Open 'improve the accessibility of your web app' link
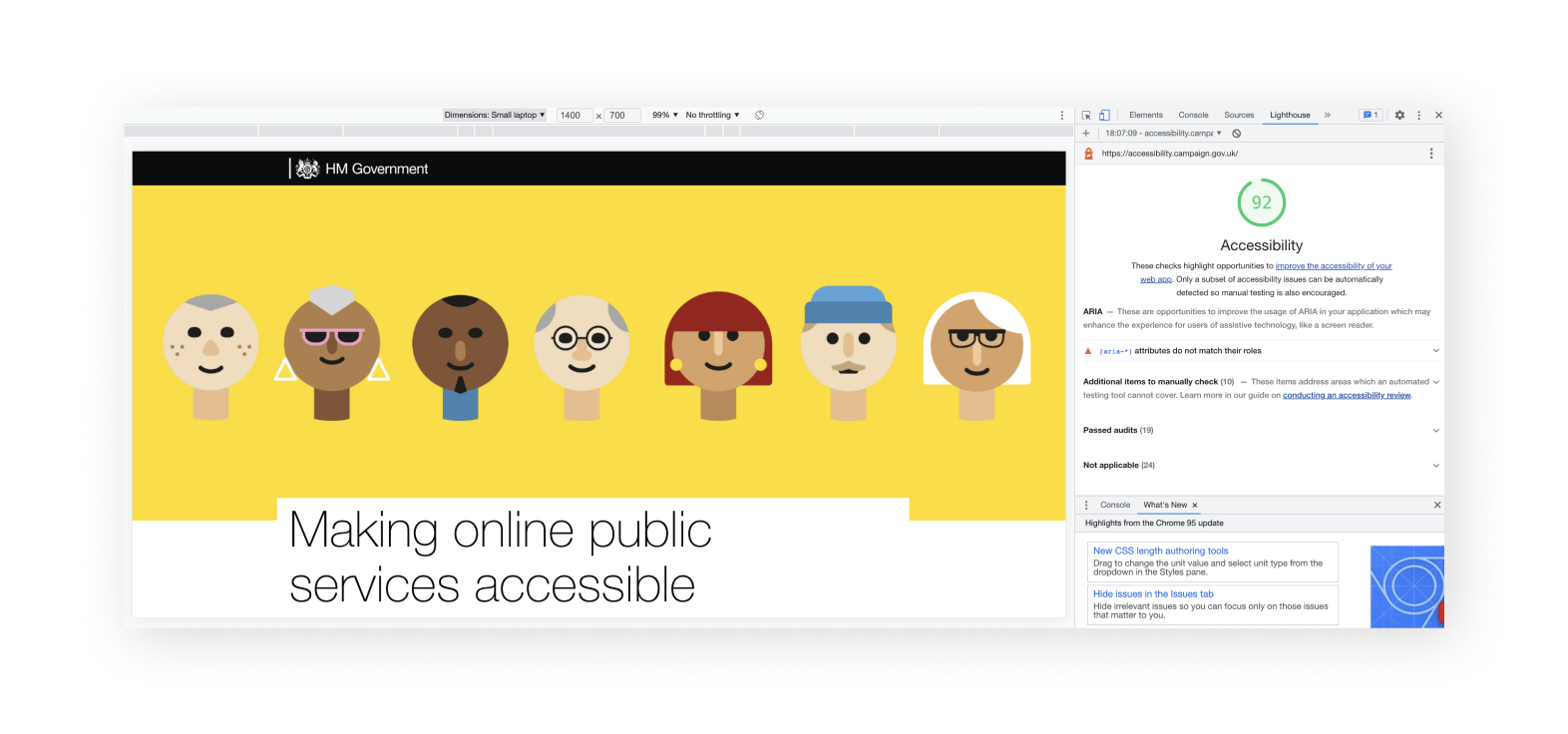 point(1334,266)
